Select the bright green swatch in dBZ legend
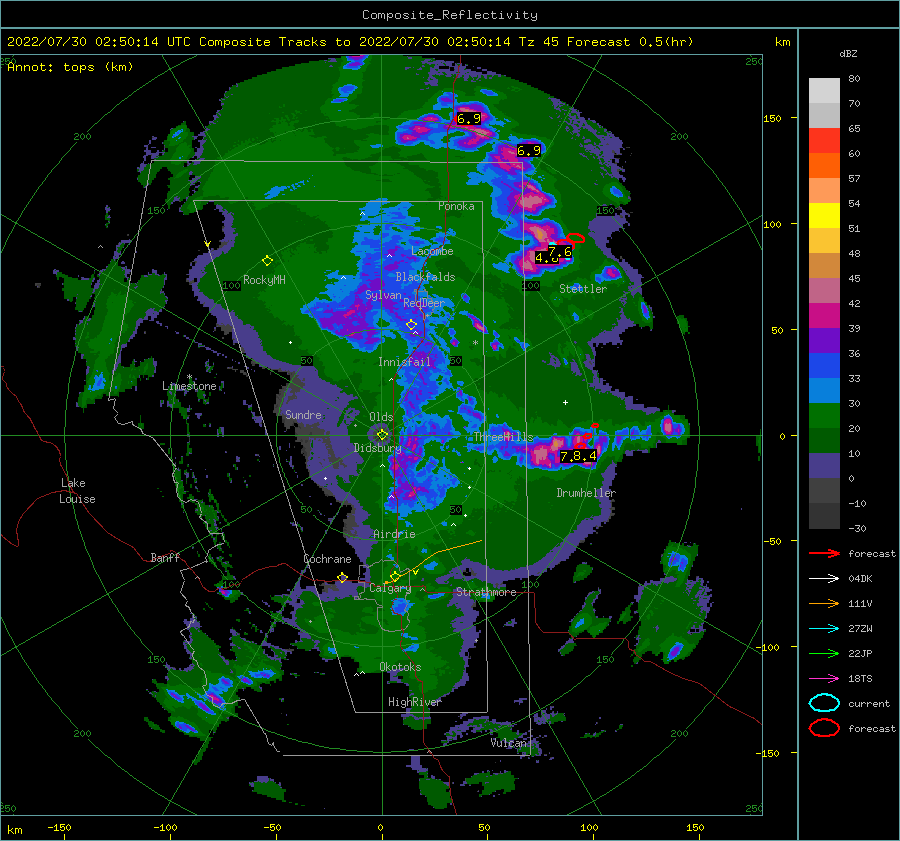 (824, 416)
